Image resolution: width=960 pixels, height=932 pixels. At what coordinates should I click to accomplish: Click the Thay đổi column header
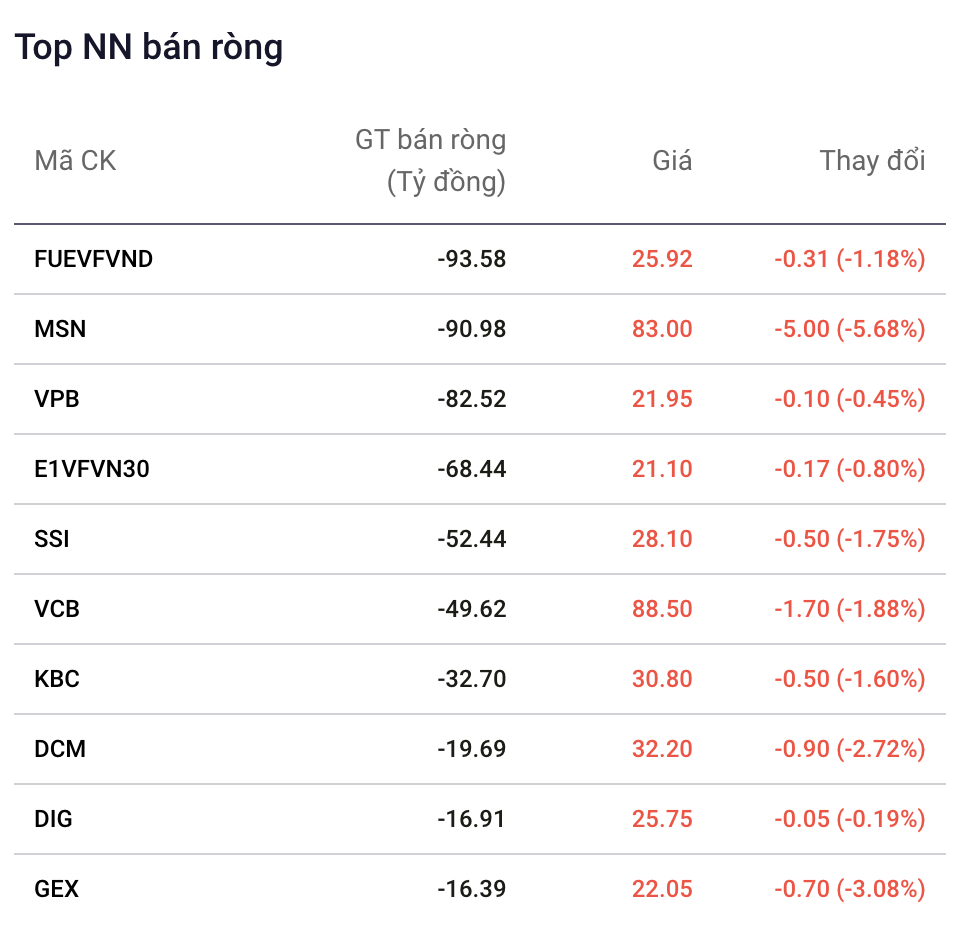872,160
